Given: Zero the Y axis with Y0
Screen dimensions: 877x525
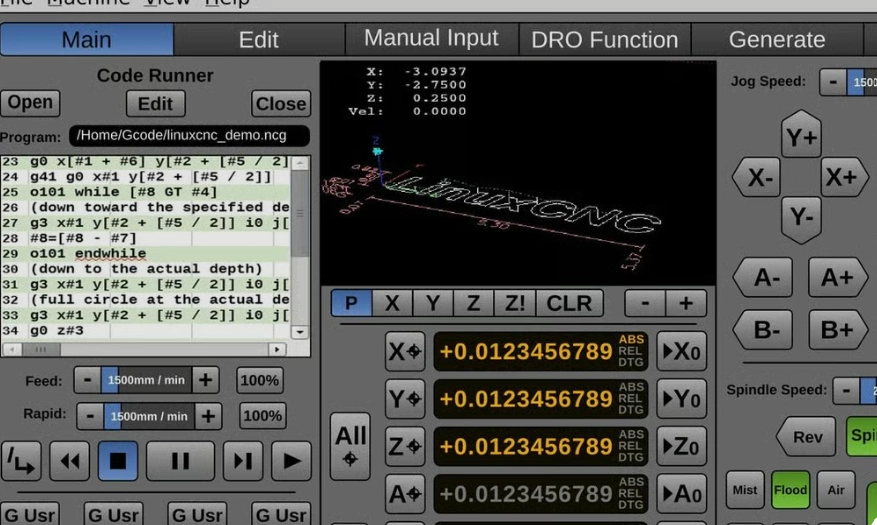Looking at the screenshot, I should pyautogui.click(x=682, y=399).
